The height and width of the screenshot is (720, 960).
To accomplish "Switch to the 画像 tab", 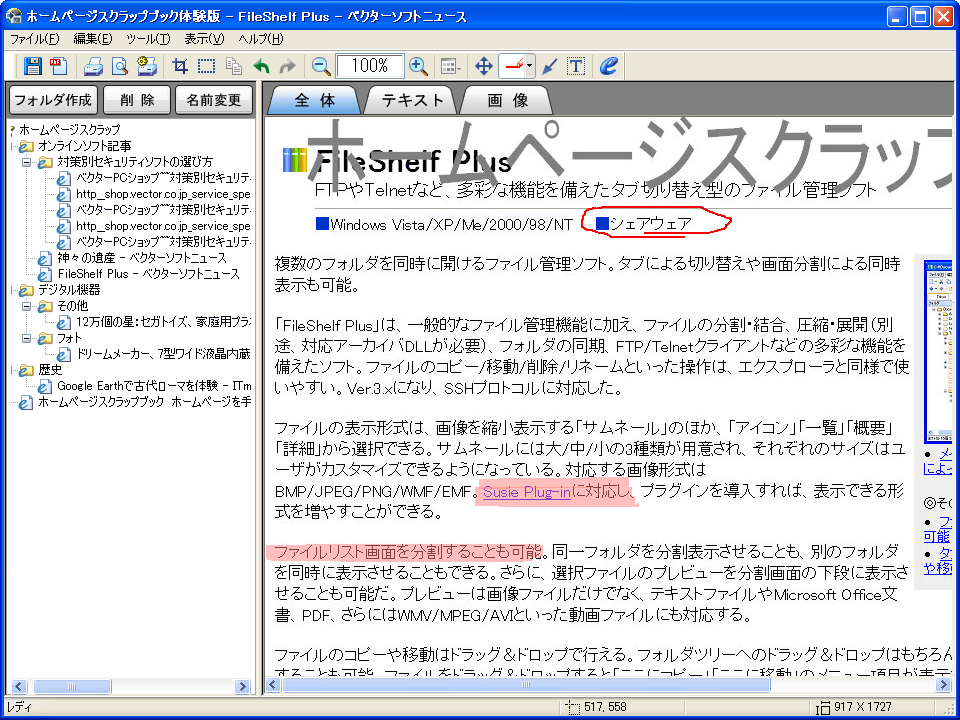I will (508, 100).
